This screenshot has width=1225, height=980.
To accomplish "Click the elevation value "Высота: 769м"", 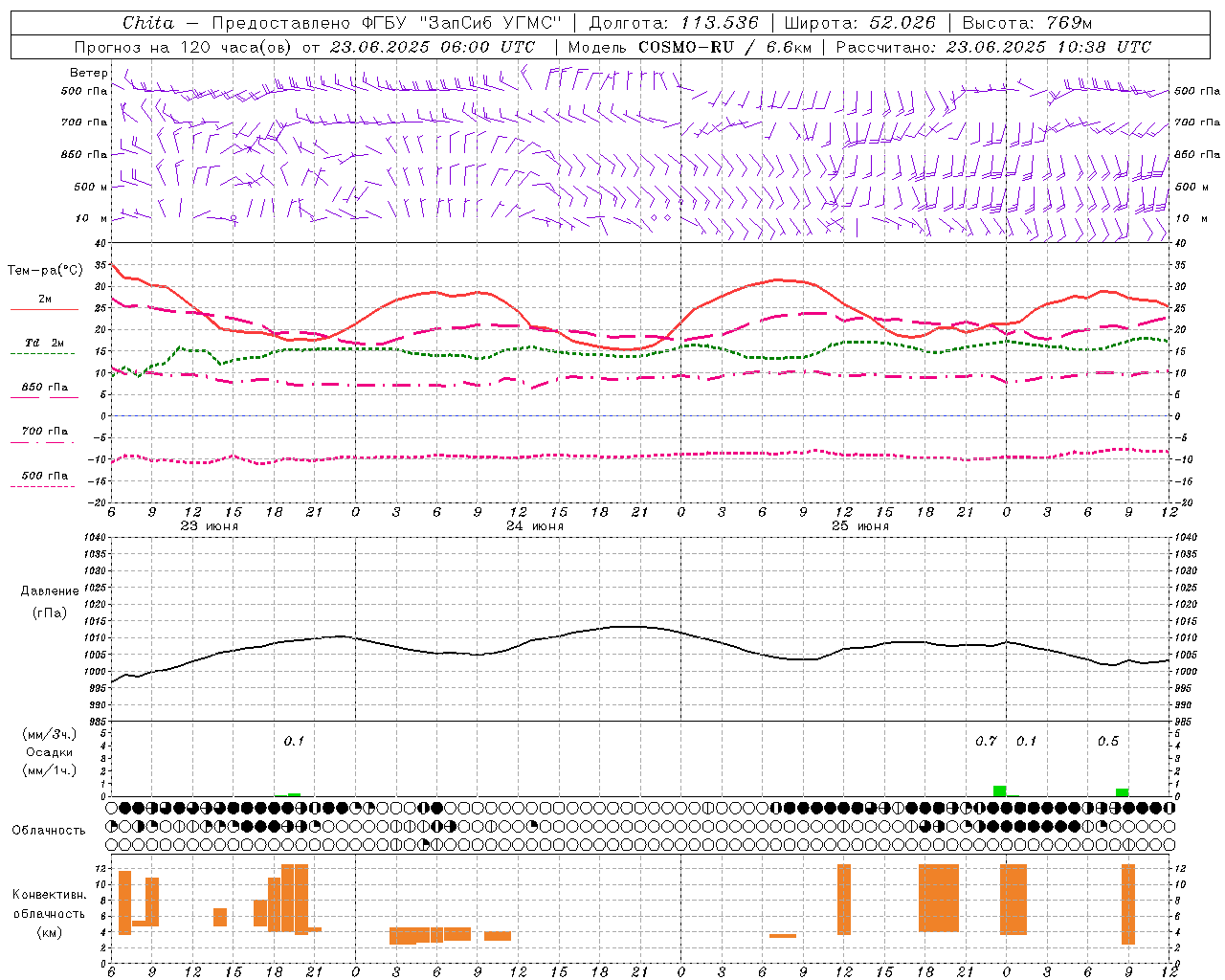I will point(1027,23).
